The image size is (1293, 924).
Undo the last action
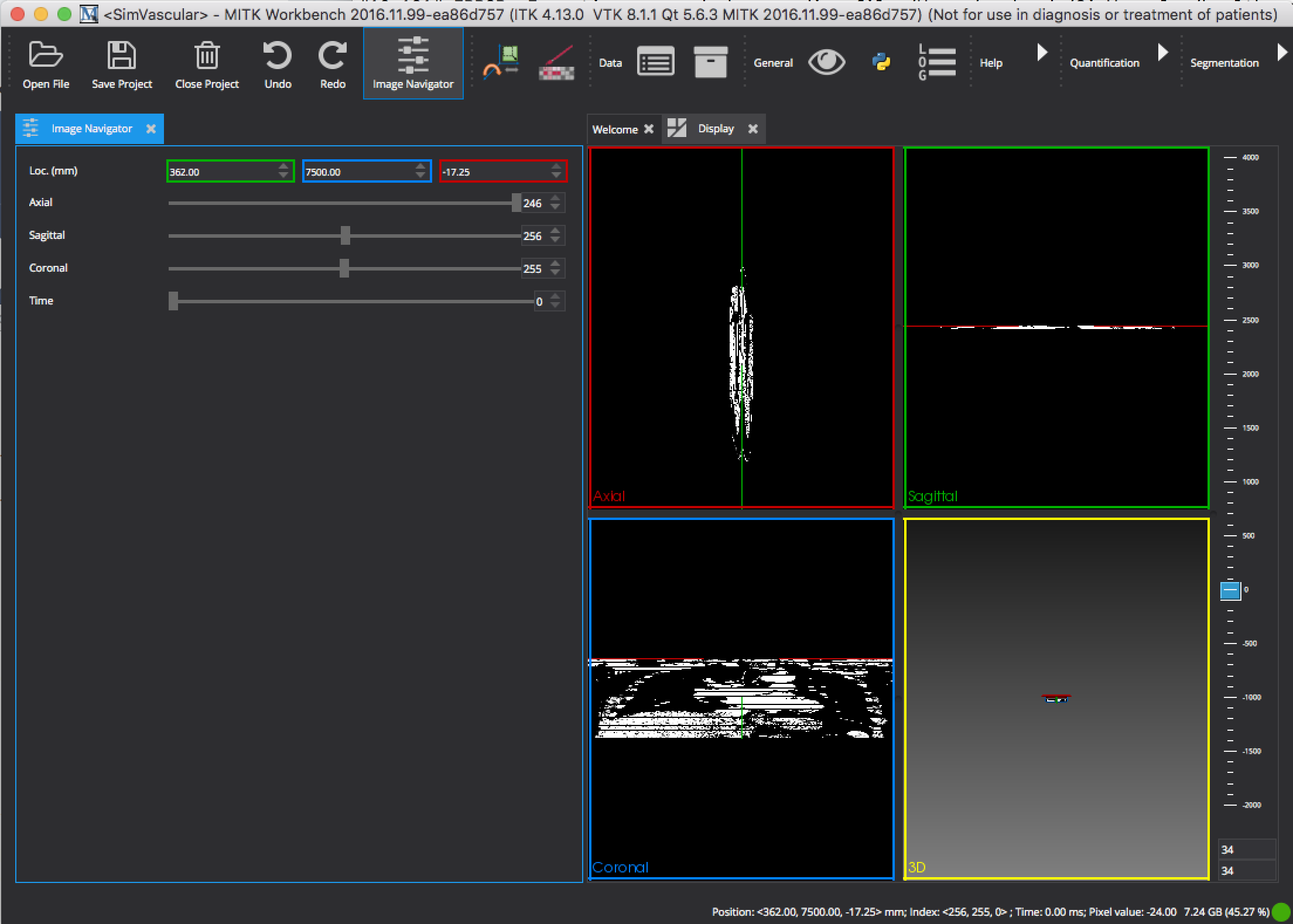tap(278, 61)
